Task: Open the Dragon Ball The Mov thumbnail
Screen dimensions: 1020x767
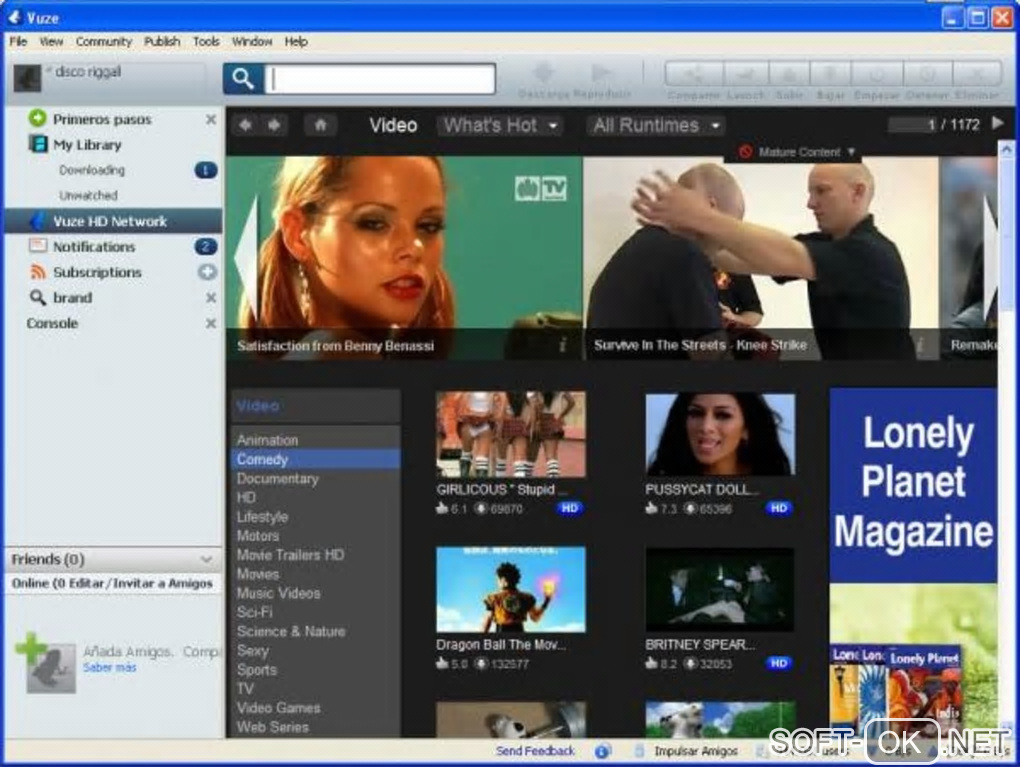Action: click(511, 589)
